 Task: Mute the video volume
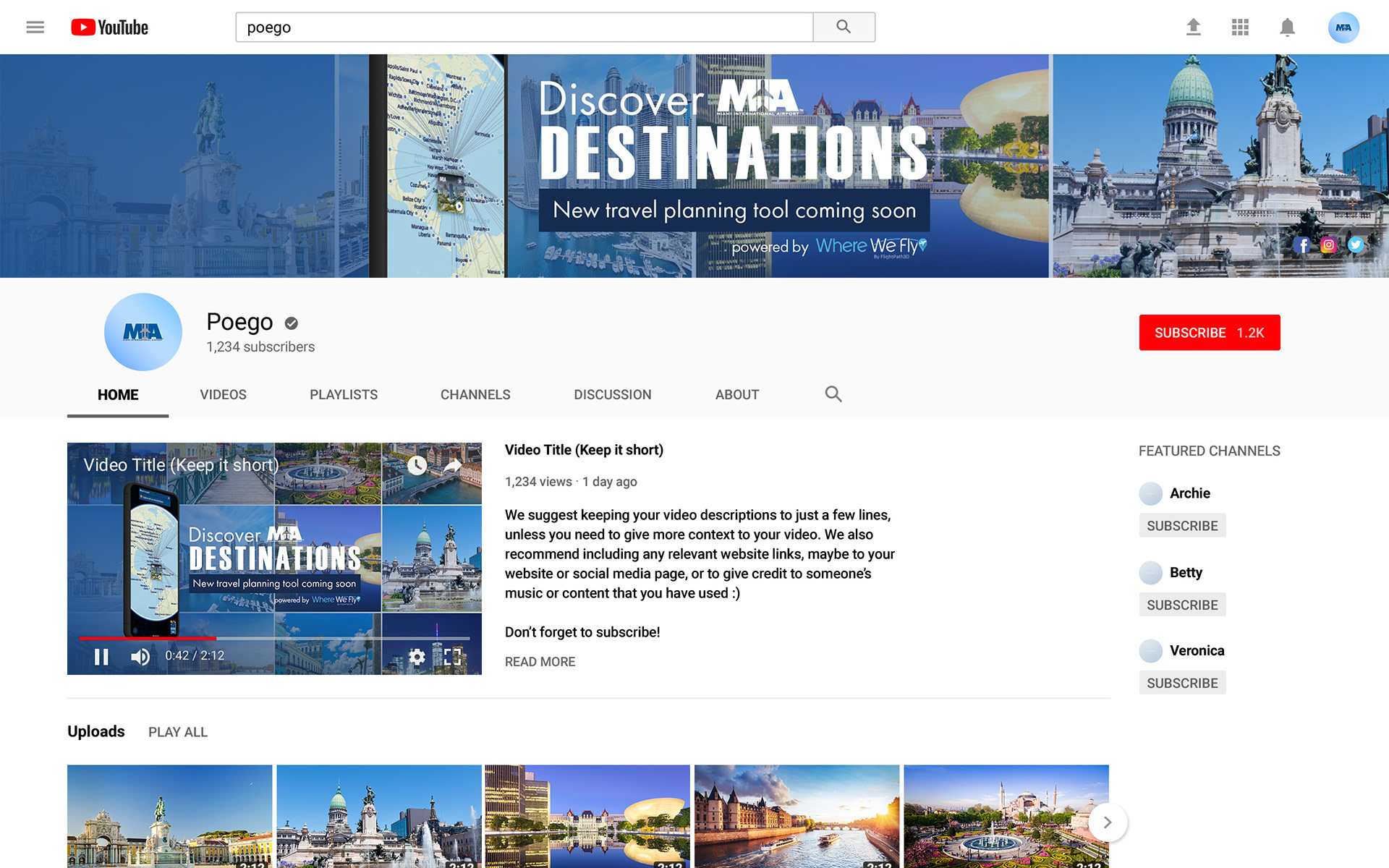140,656
